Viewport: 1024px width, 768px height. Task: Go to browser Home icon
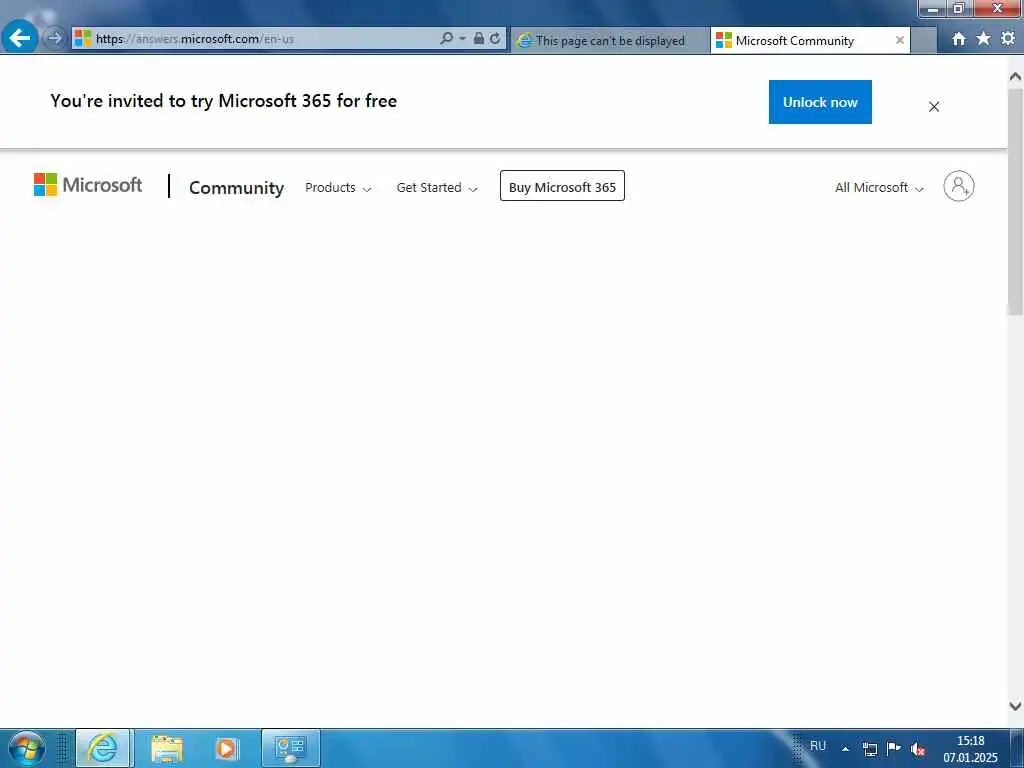[959, 39]
